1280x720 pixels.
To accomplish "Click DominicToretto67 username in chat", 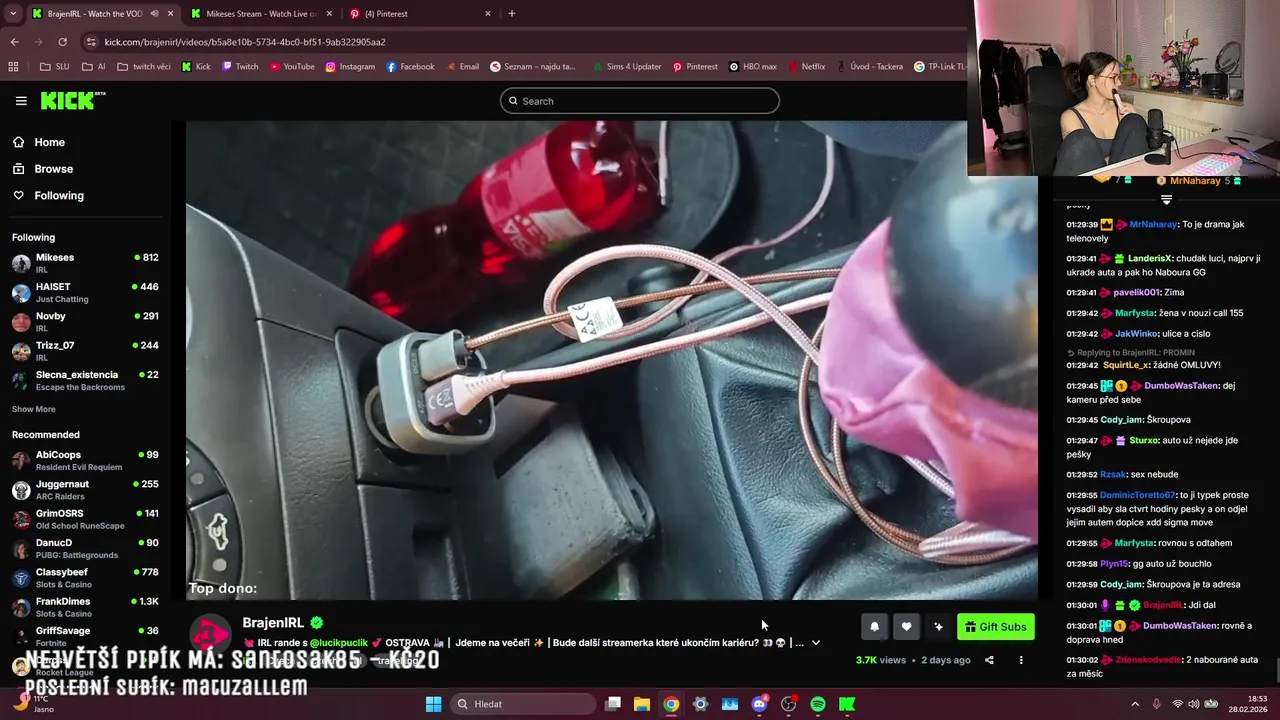I will tap(1139, 495).
